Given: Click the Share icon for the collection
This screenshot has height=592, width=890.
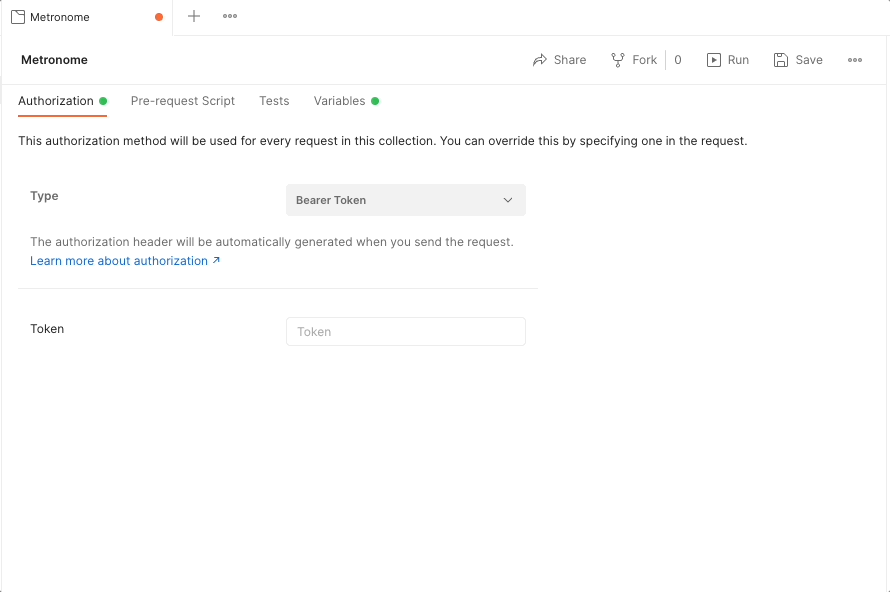Looking at the screenshot, I should tap(538, 60).
